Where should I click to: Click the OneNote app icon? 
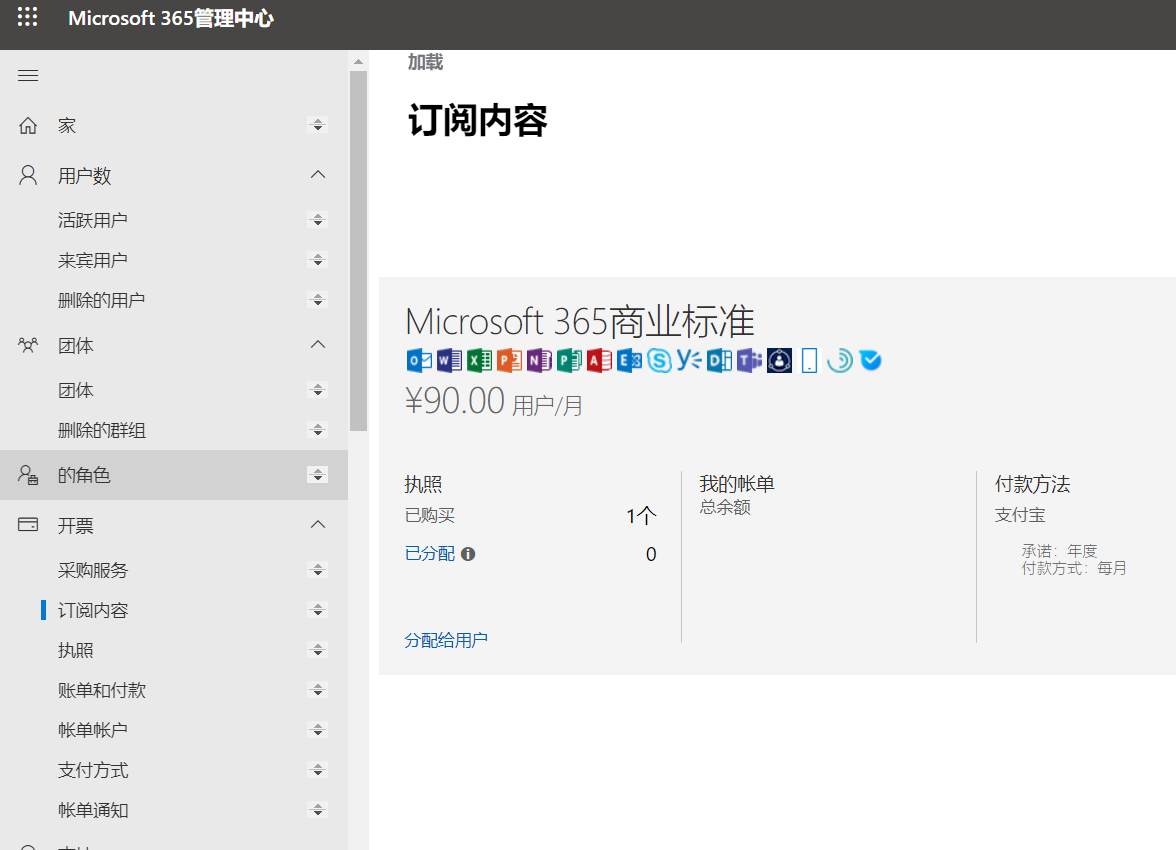(539, 361)
